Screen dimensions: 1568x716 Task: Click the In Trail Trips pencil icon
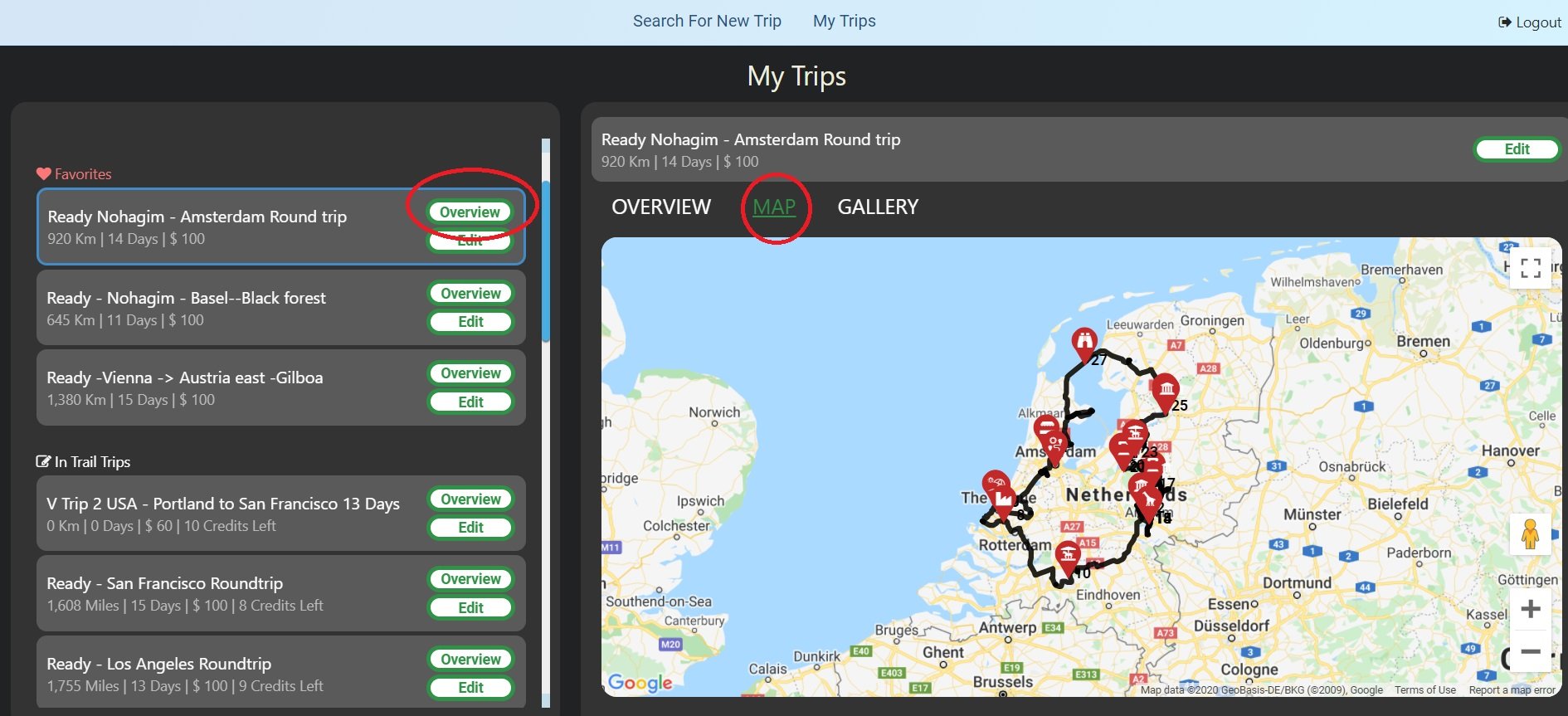pos(44,461)
